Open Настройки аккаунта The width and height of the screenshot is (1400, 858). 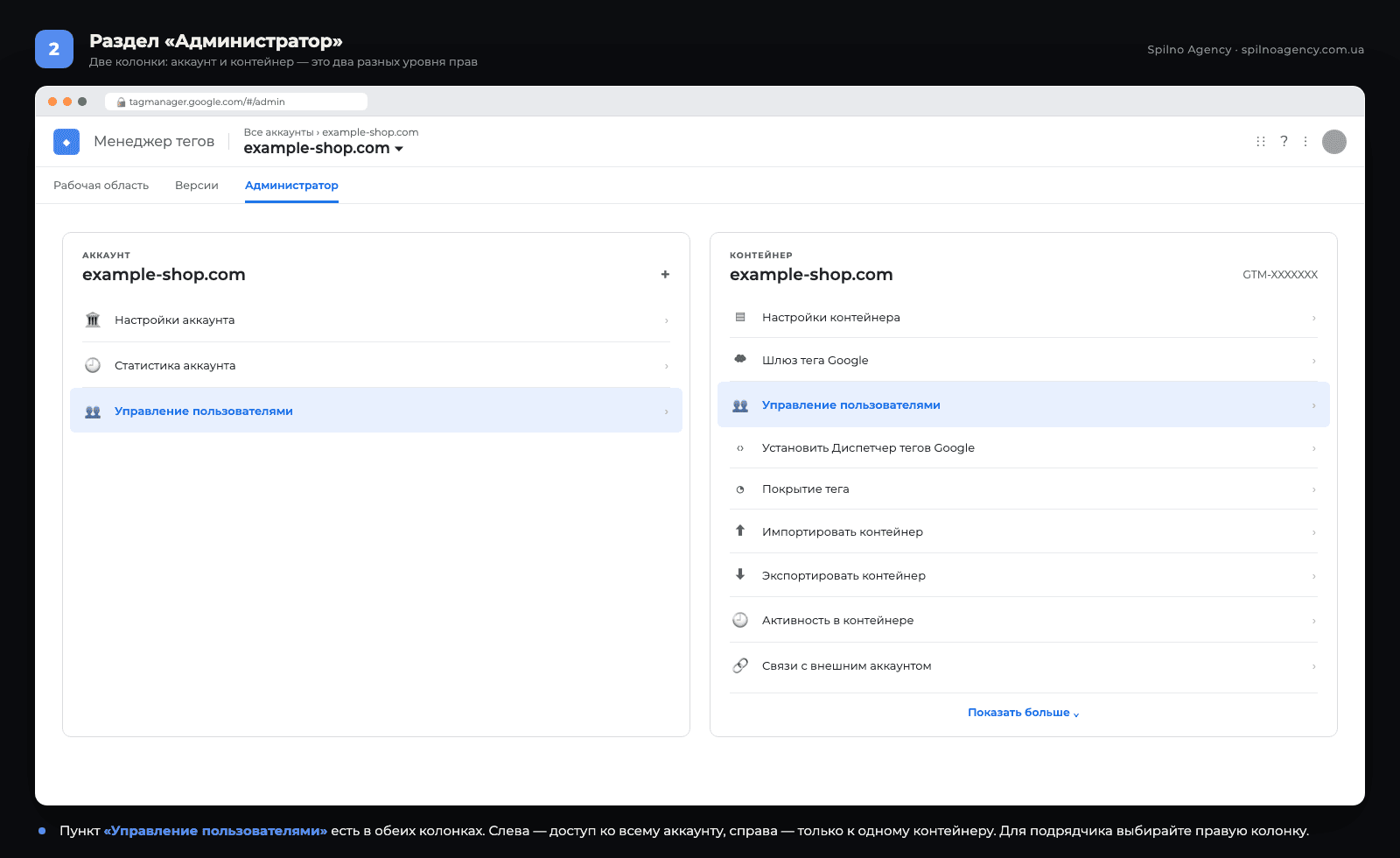coord(376,320)
